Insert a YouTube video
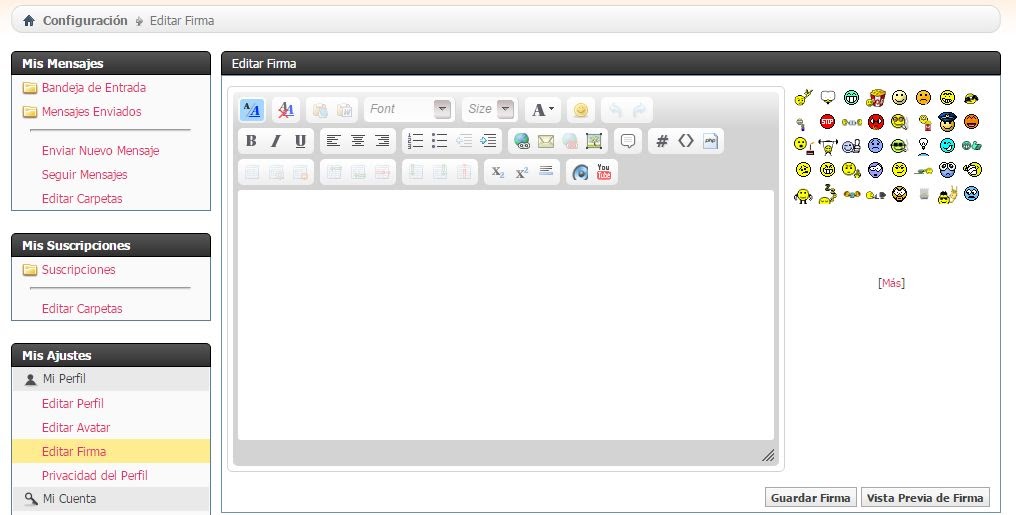 tap(604, 172)
